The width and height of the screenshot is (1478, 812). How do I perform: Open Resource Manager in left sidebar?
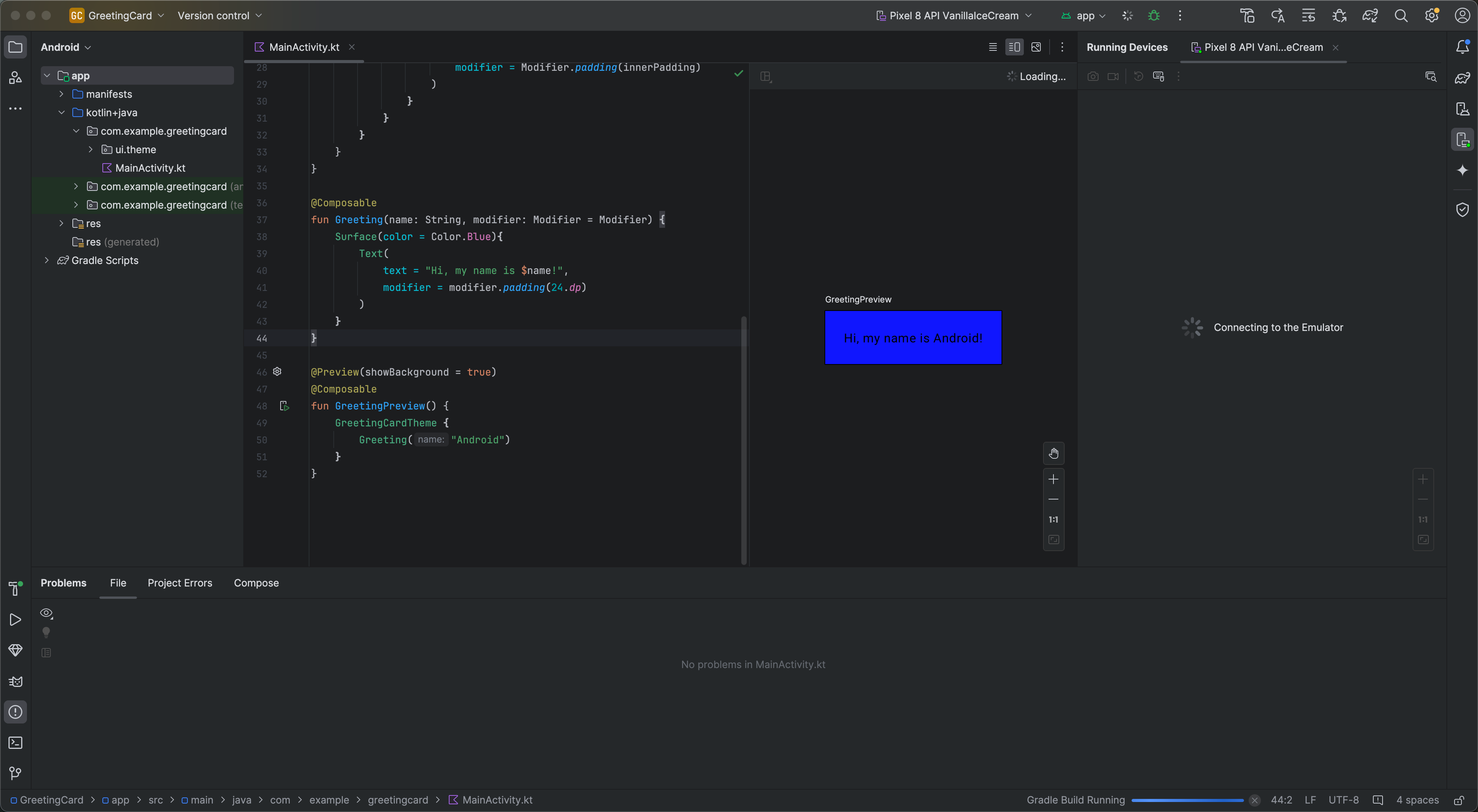(x=15, y=77)
